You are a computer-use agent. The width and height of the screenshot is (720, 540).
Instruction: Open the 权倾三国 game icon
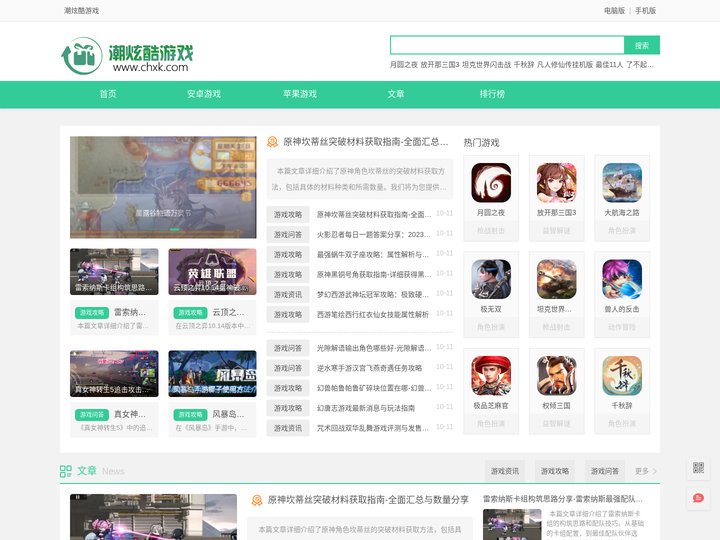tap(557, 375)
